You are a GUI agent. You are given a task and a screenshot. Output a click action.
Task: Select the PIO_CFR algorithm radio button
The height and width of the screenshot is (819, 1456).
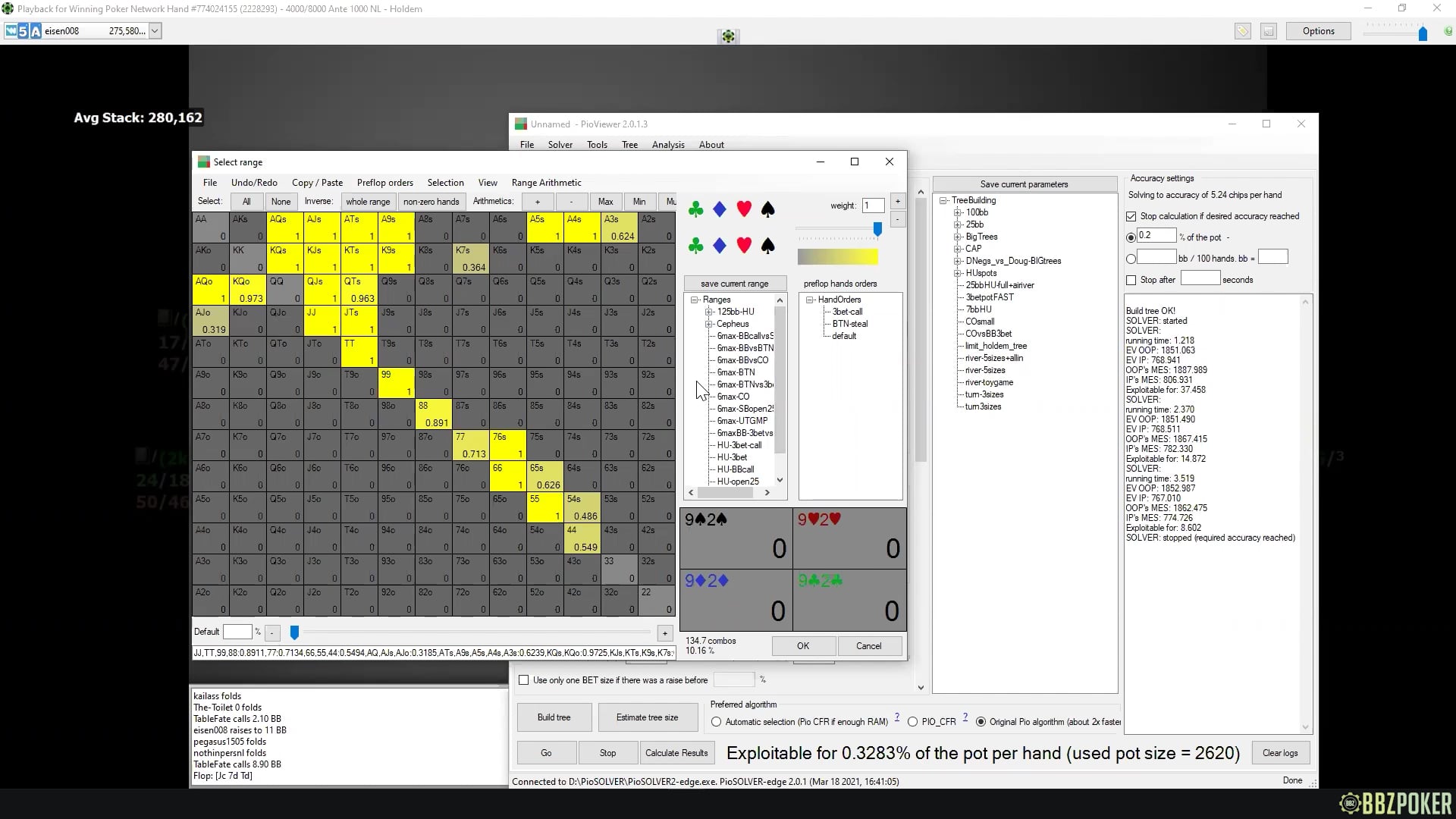click(912, 722)
